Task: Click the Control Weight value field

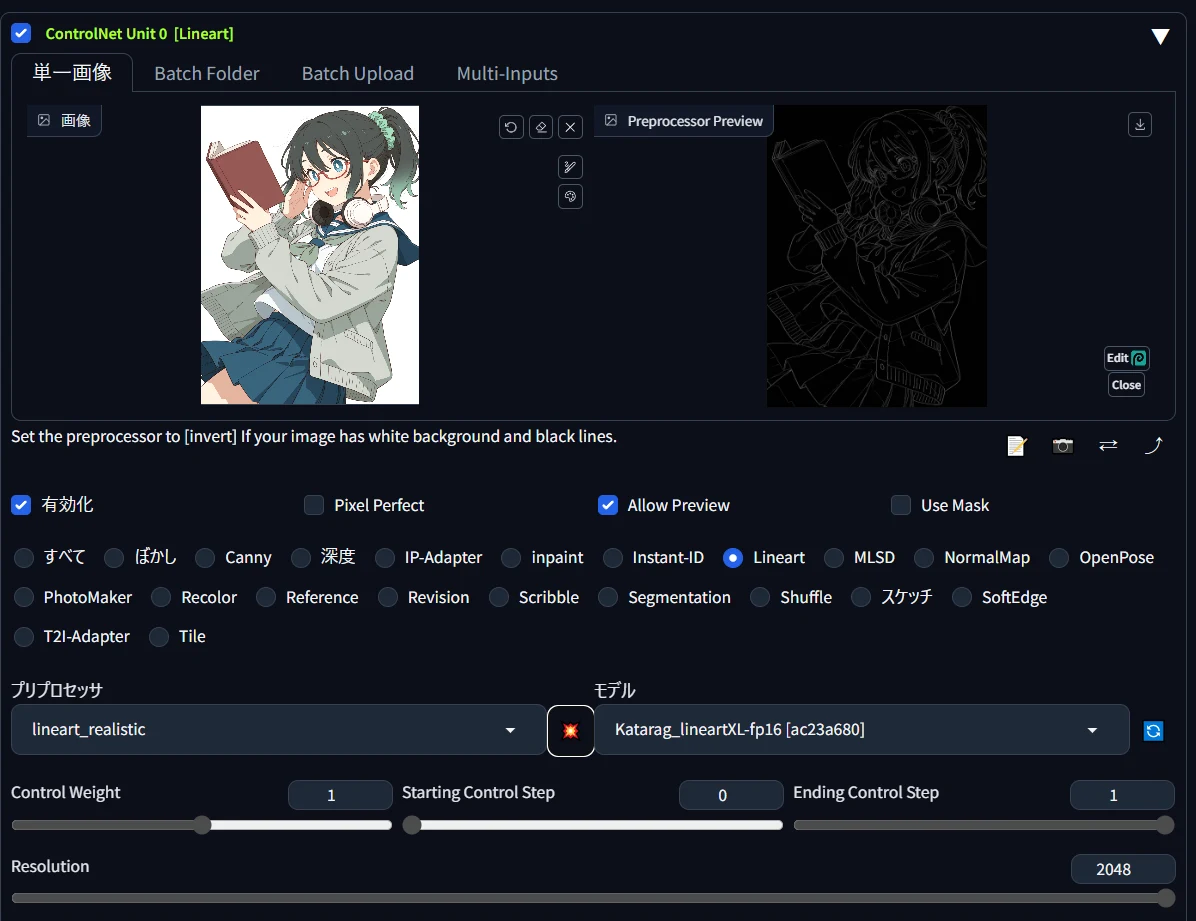Action: coord(340,795)
